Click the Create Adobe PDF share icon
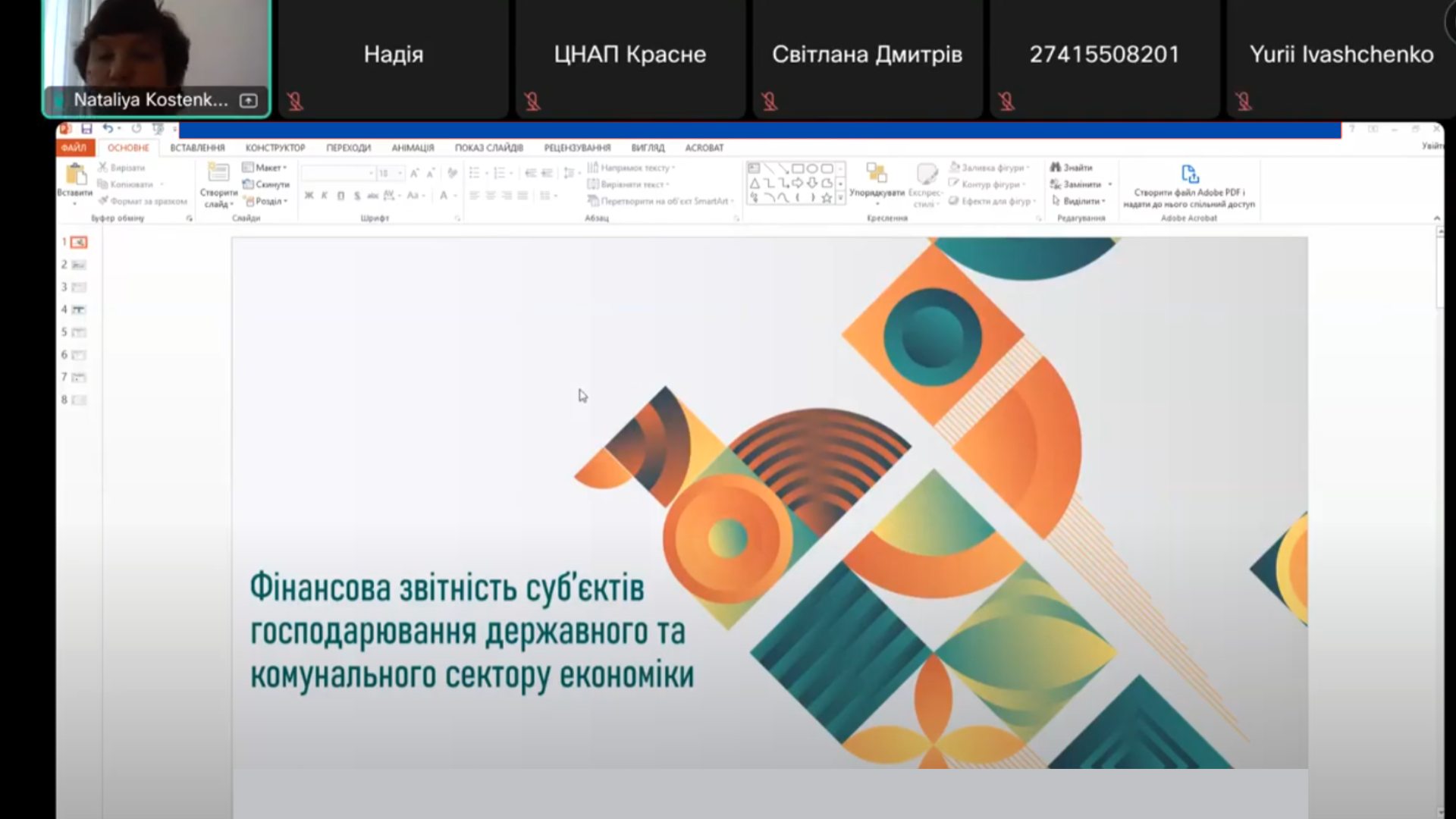Image resolution: width=1456 pixels, height=819 pixels. click(x=1189, y=174)
